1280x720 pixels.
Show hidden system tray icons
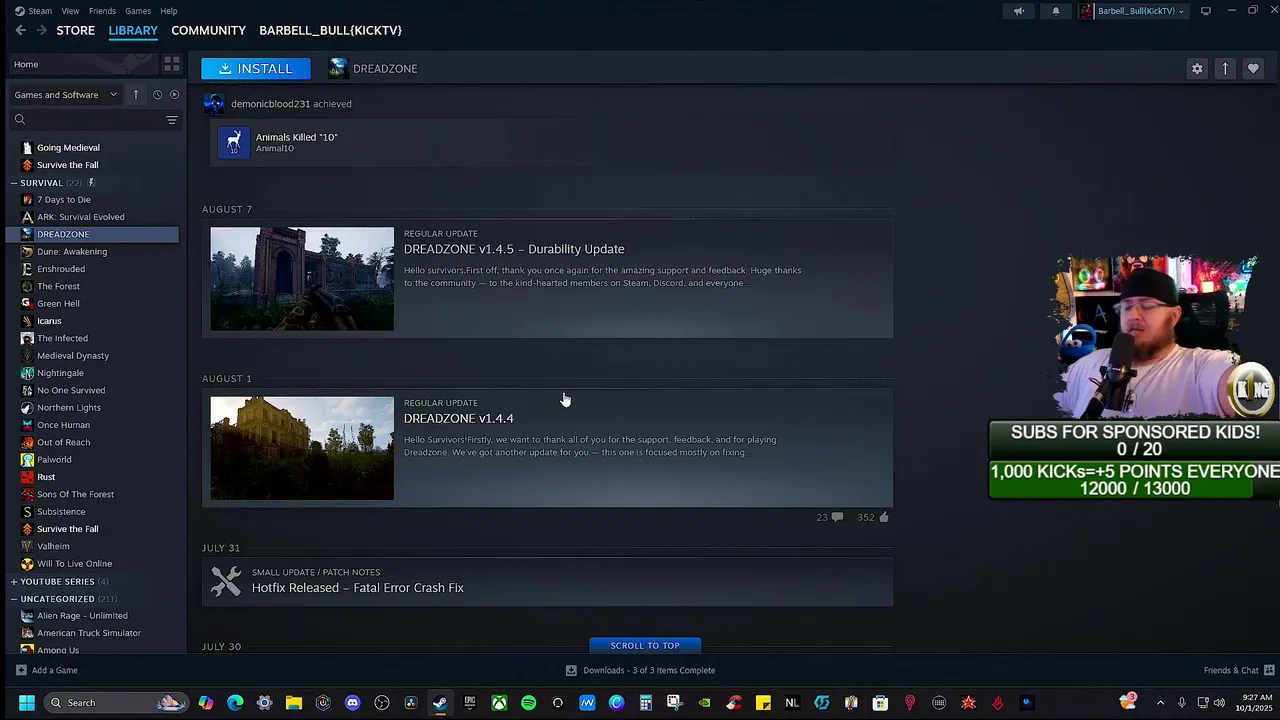(x=1160, y=703)
